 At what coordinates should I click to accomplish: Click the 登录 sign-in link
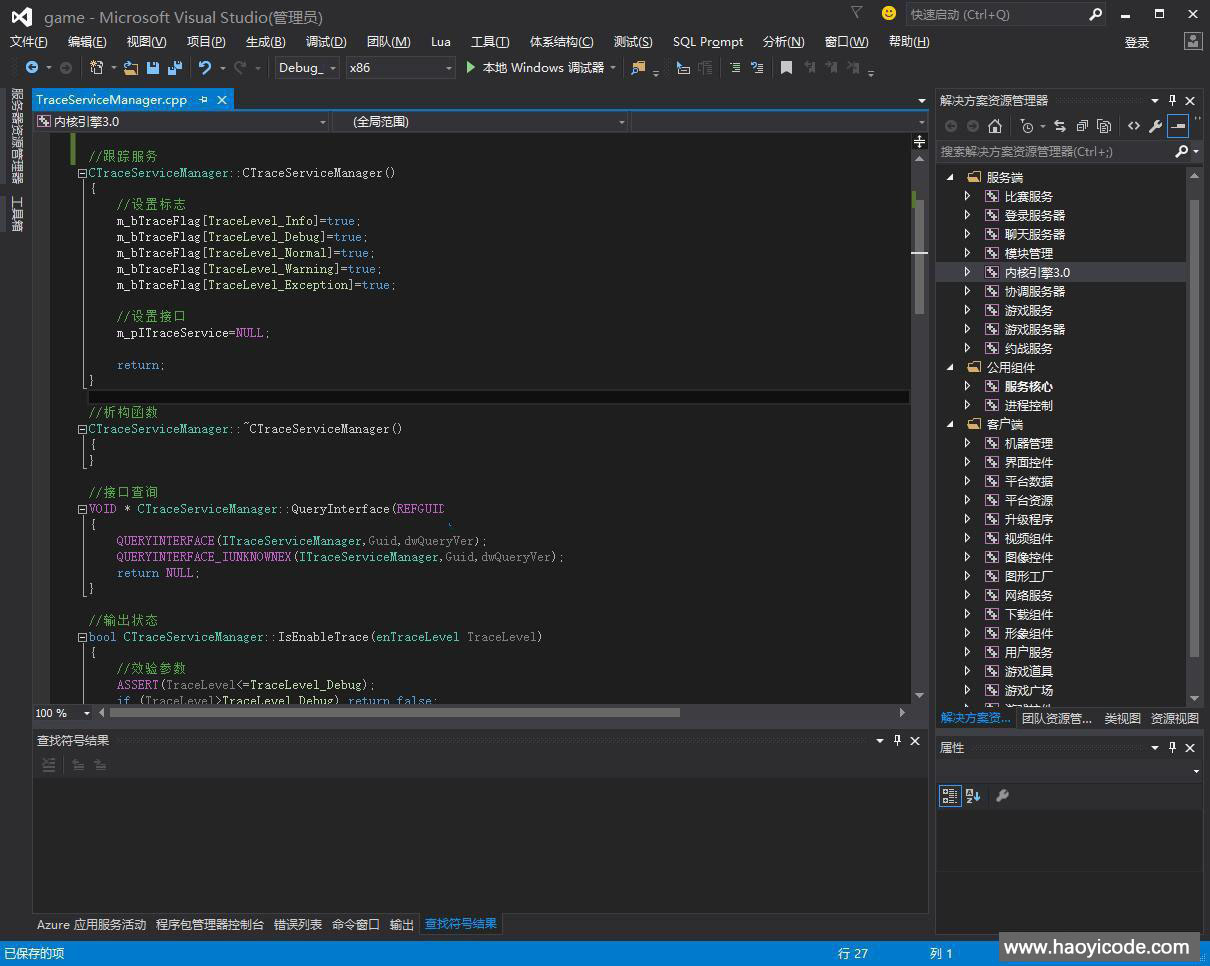[1137, 42]
